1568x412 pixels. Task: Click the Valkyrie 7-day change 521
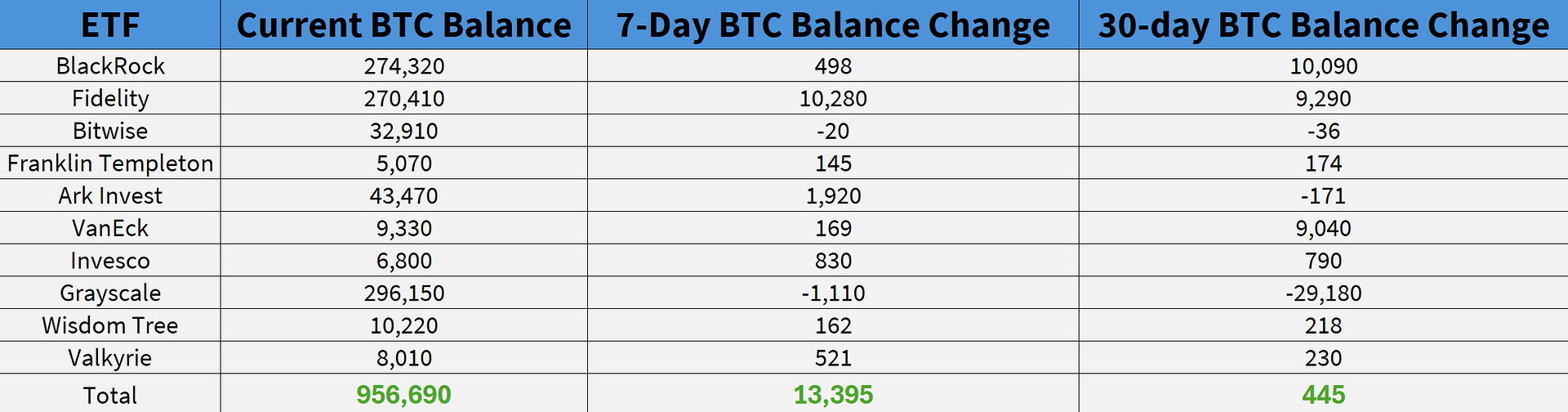click(833, 358)
